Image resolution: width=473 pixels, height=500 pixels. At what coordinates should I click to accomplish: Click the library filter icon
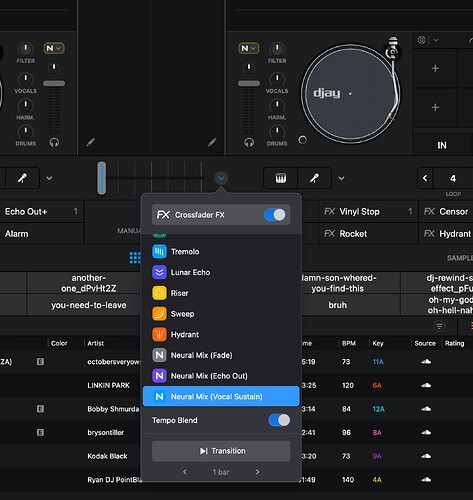coord(439,326)
